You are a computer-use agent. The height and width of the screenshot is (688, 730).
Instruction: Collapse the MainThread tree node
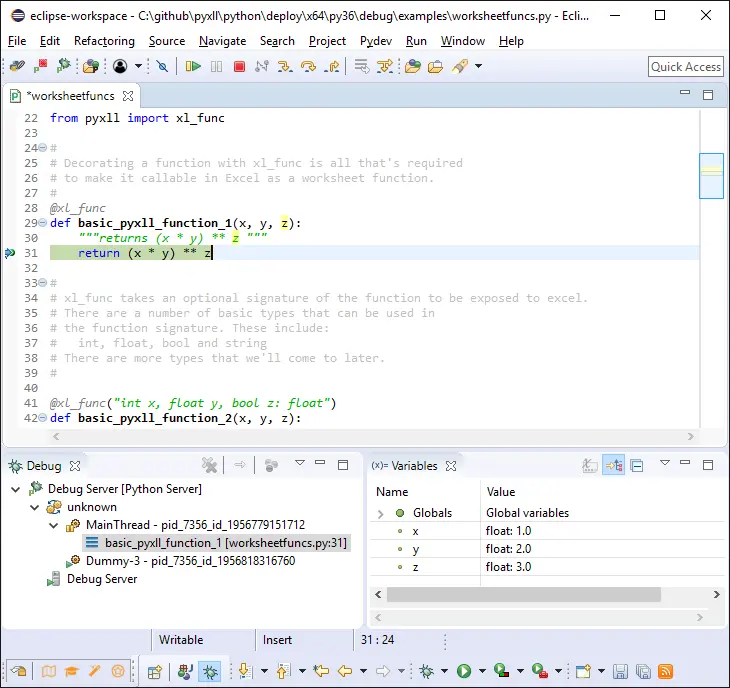(x=54, y=526)
